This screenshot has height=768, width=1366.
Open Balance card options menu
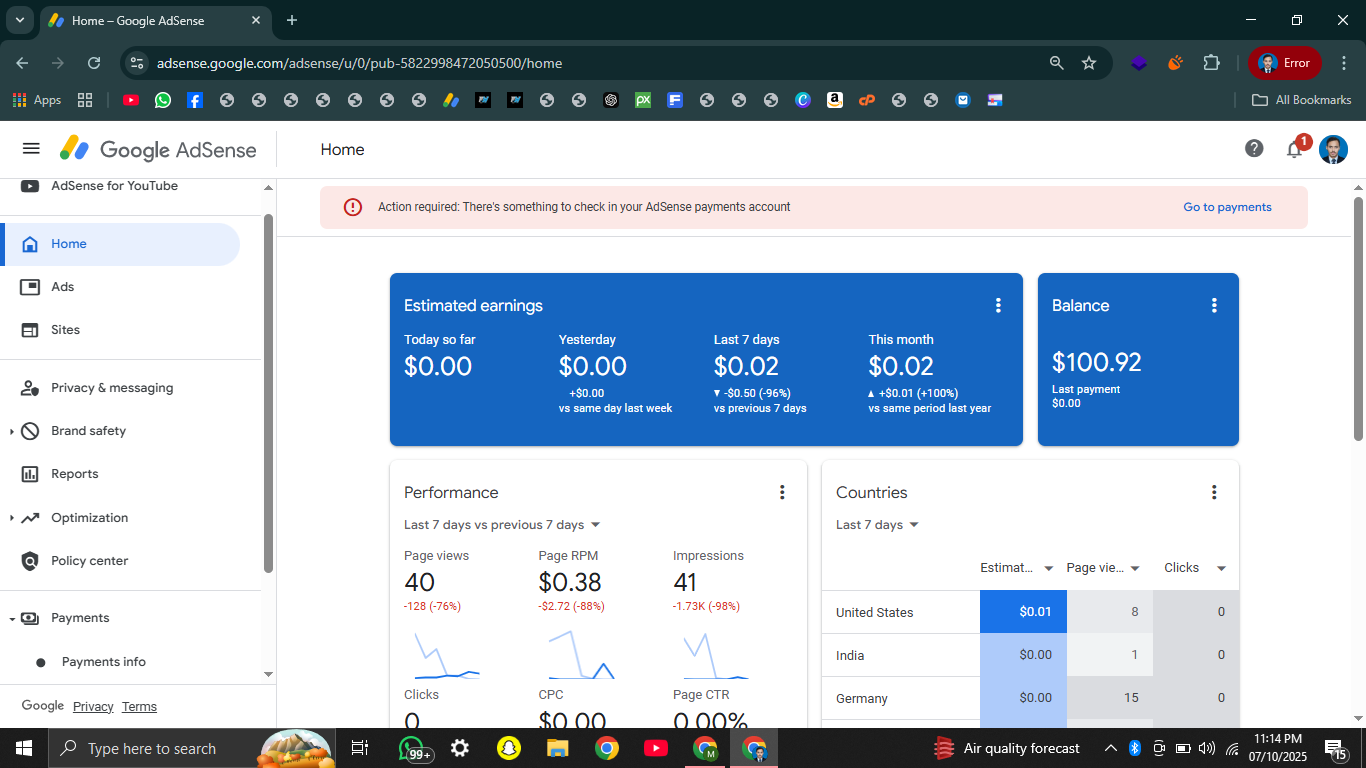coord(1214,306)
